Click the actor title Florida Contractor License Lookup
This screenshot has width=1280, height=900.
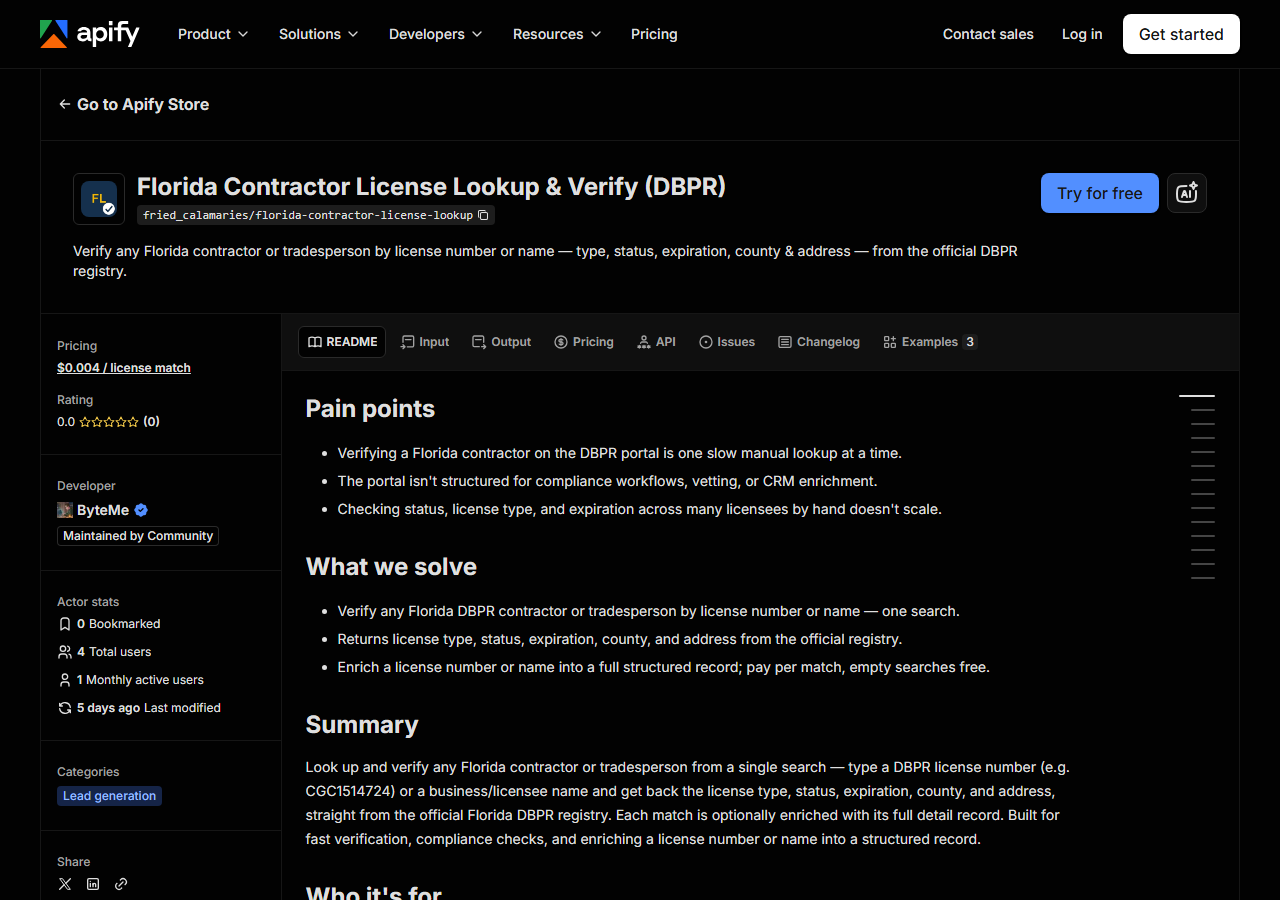tap(431, 187)
